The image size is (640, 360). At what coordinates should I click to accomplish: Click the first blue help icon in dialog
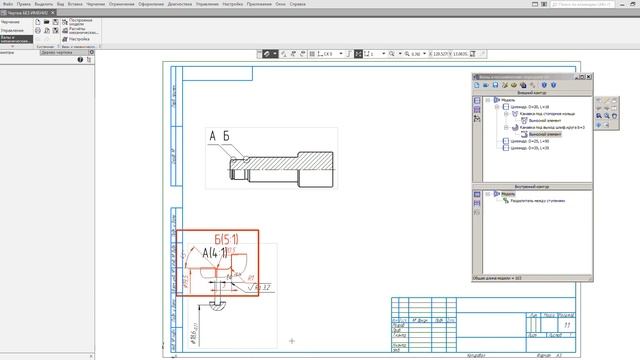coord(544,85)
